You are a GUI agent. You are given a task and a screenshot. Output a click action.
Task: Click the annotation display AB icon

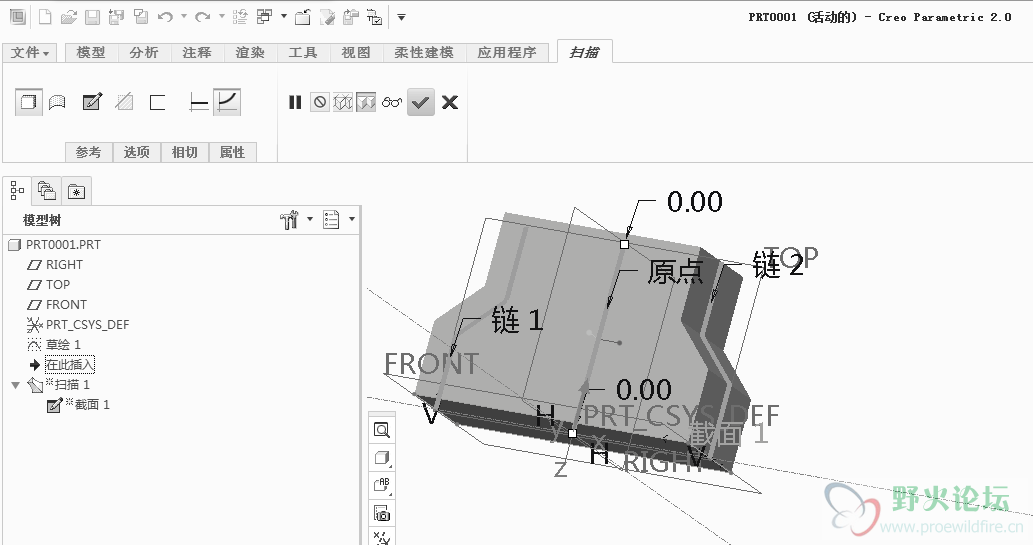point(381,486)
